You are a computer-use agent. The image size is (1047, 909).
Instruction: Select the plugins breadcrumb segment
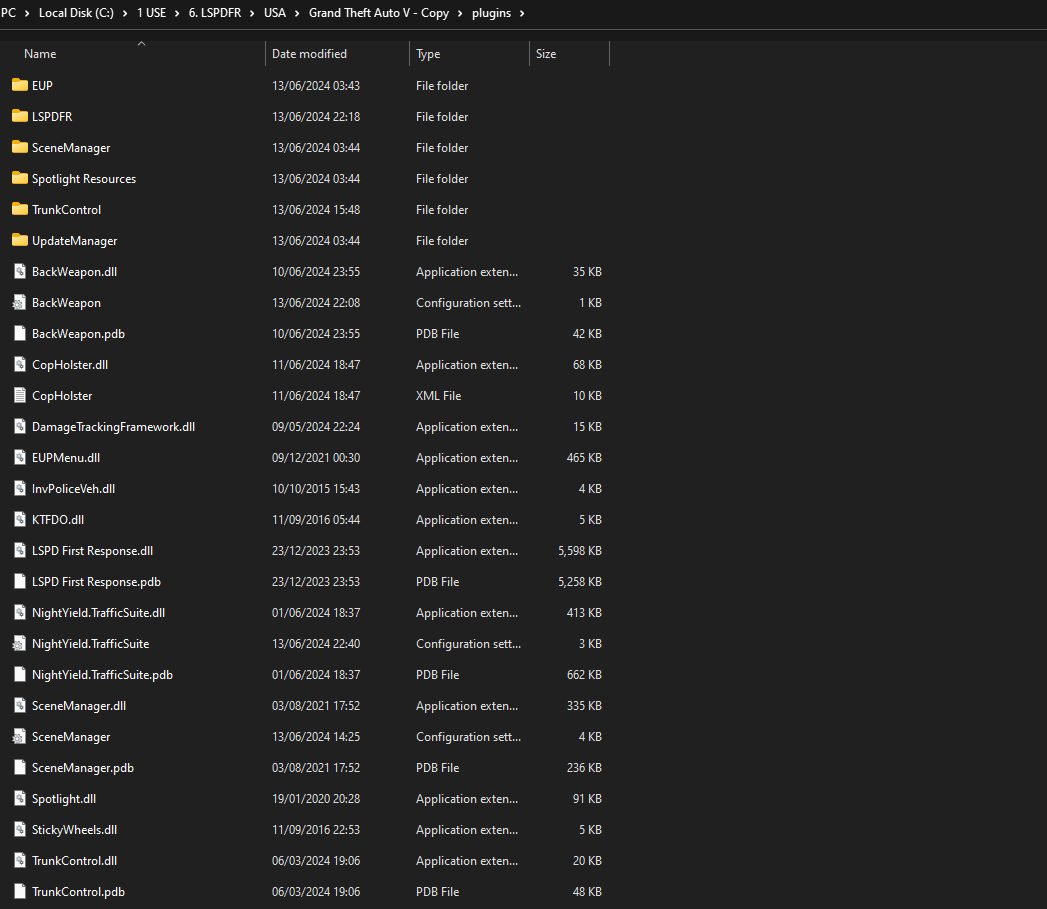[491, 13]
